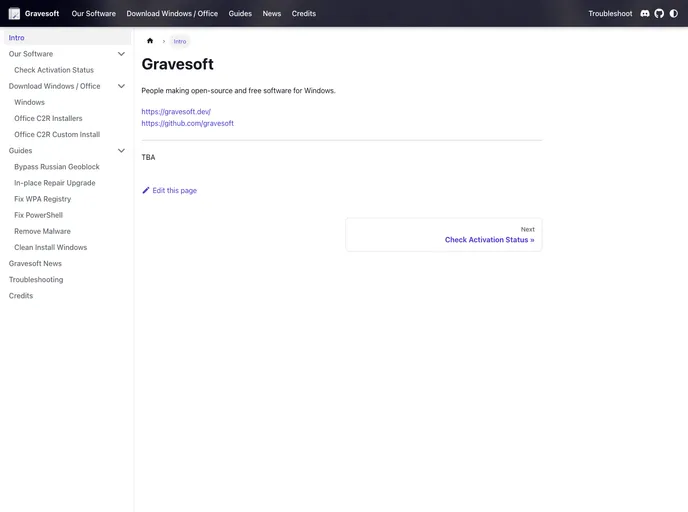The width and height of the screenshot is (688, 512).
Task: Collapse the Guides sidebar chevron
Action: (122, 150)
